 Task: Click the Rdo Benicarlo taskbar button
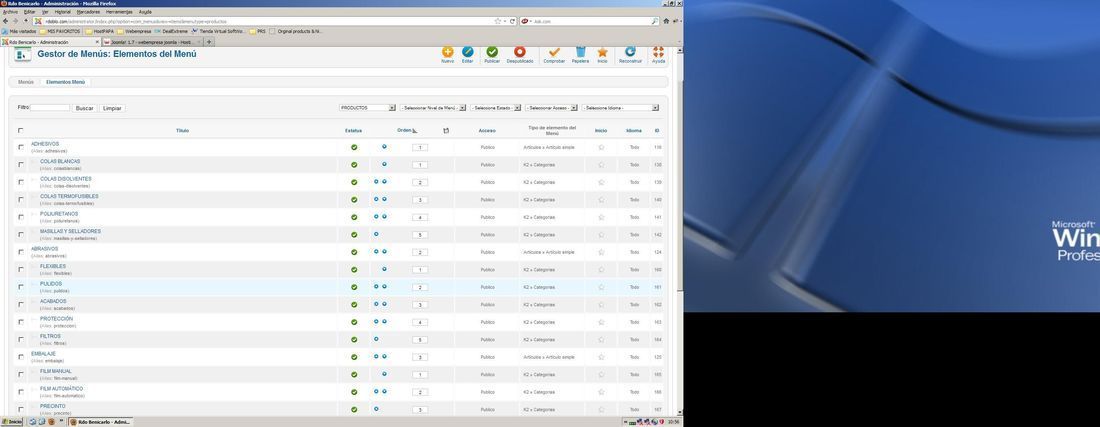click(100, 422)
